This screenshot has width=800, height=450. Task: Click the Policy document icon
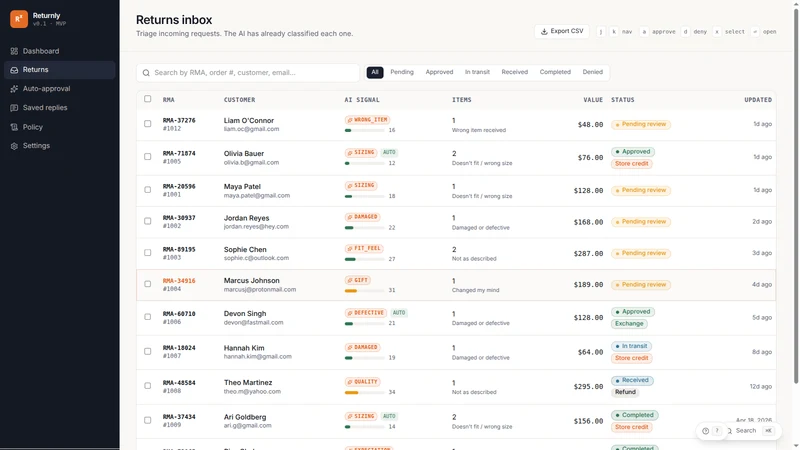pos(14,127)
